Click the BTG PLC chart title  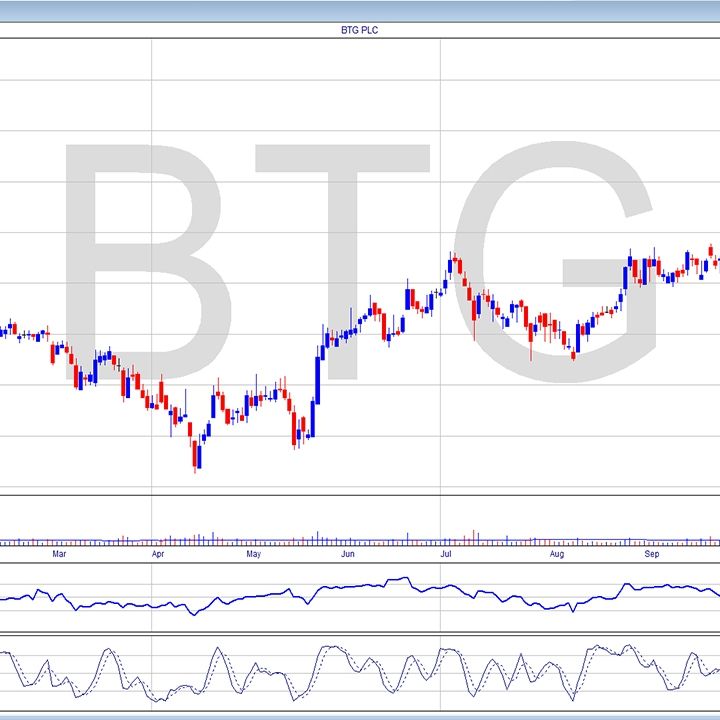click(359, 30)
